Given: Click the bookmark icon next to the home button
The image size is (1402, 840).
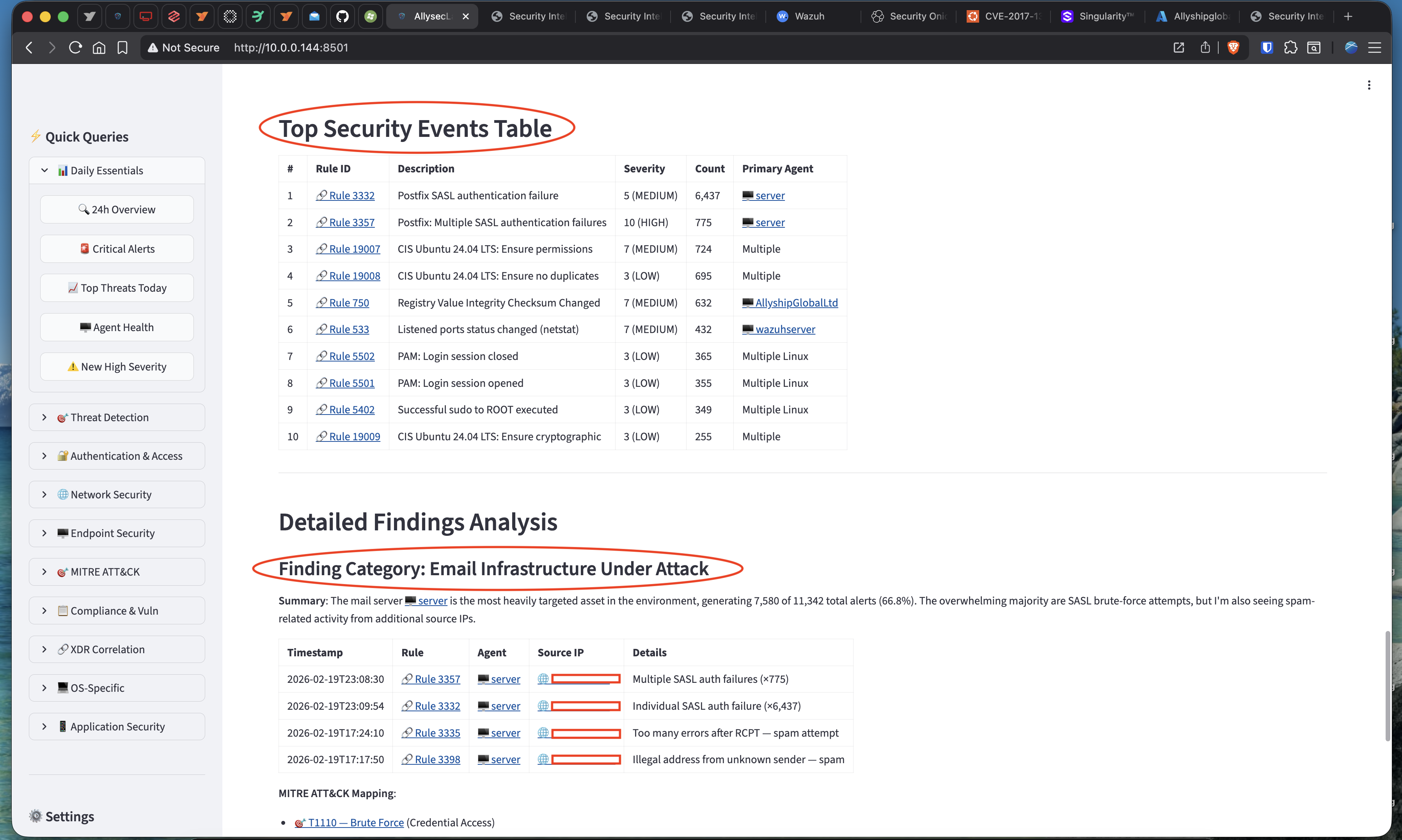Looking at the screenshot, I should (x=122, y=48).
